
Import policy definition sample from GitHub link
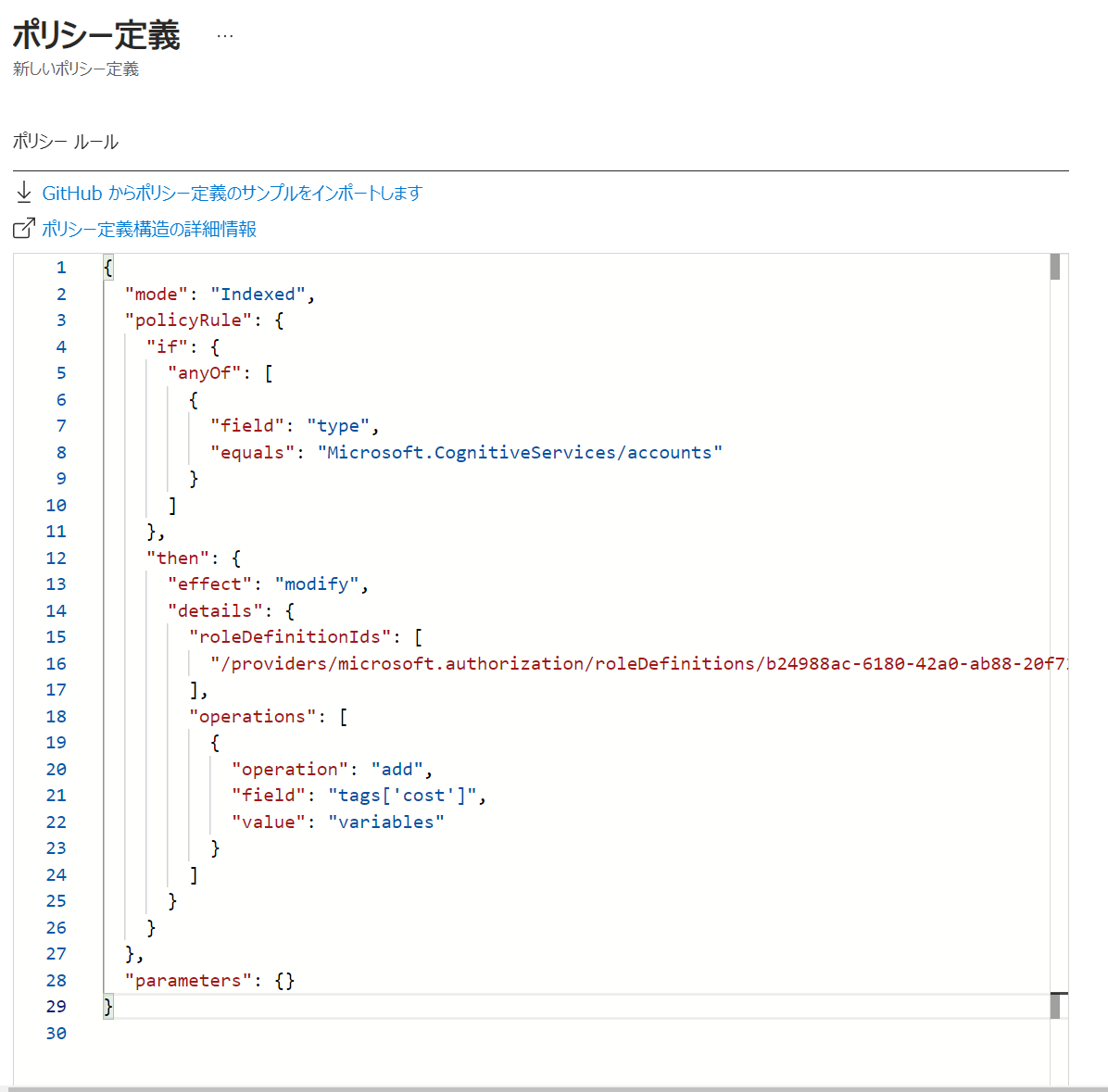pos(232,193)
